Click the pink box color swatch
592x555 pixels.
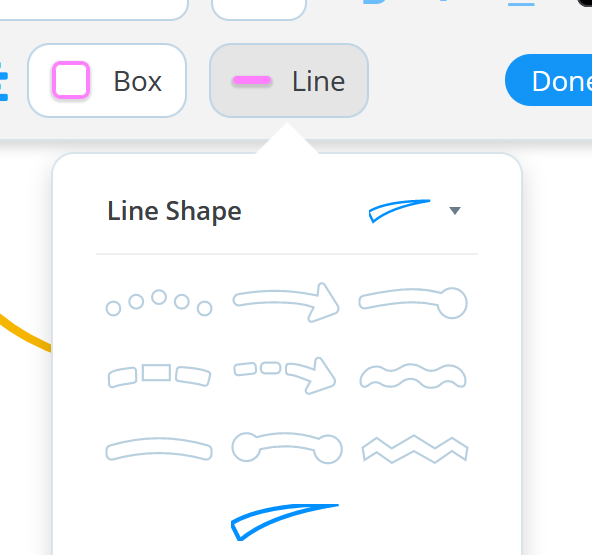(71, 80)
